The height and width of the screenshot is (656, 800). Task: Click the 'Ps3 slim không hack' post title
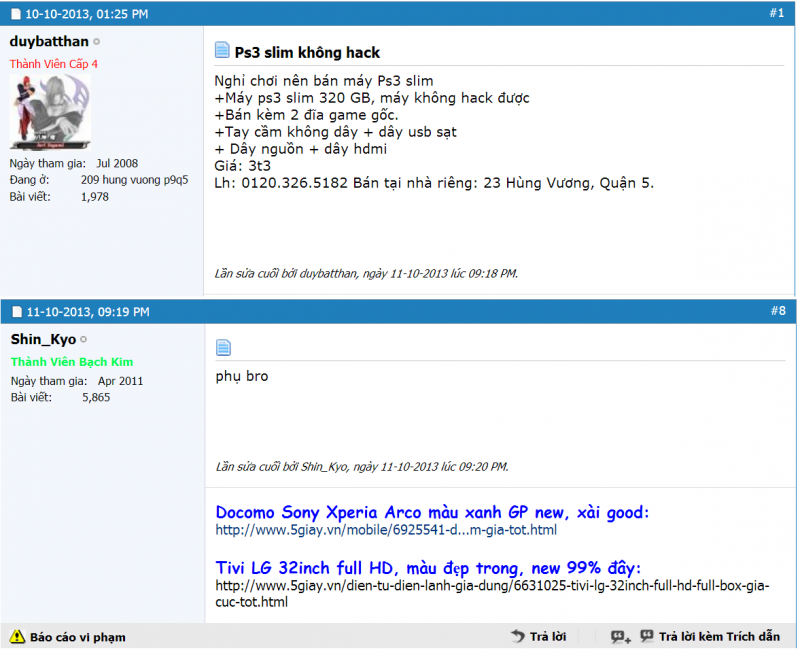click(307, 52)
